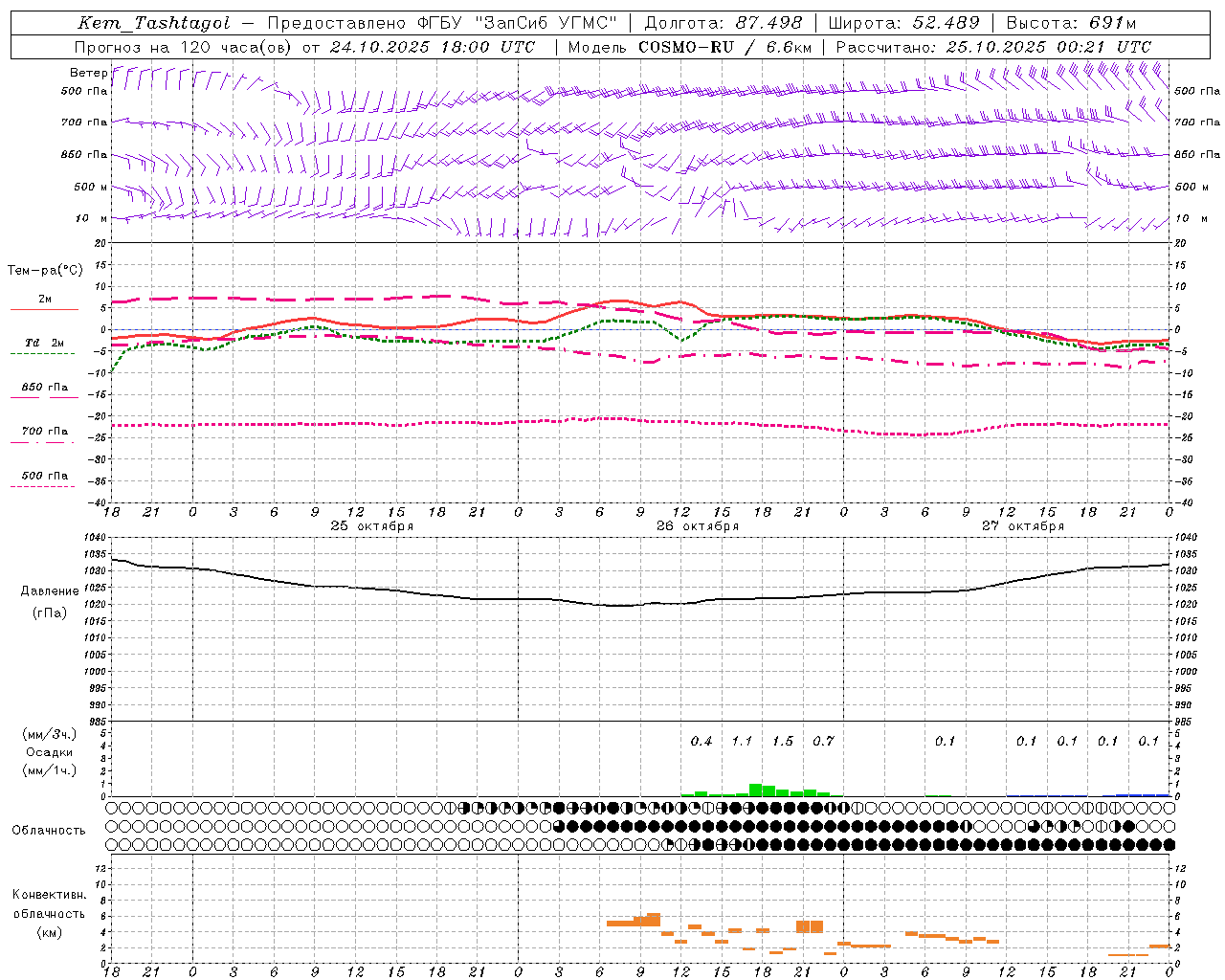The height and width of the screenshot is (980, 1225).
Task: Click the Td 2м dew point legend entry
Action: click(x=44, y=343)
